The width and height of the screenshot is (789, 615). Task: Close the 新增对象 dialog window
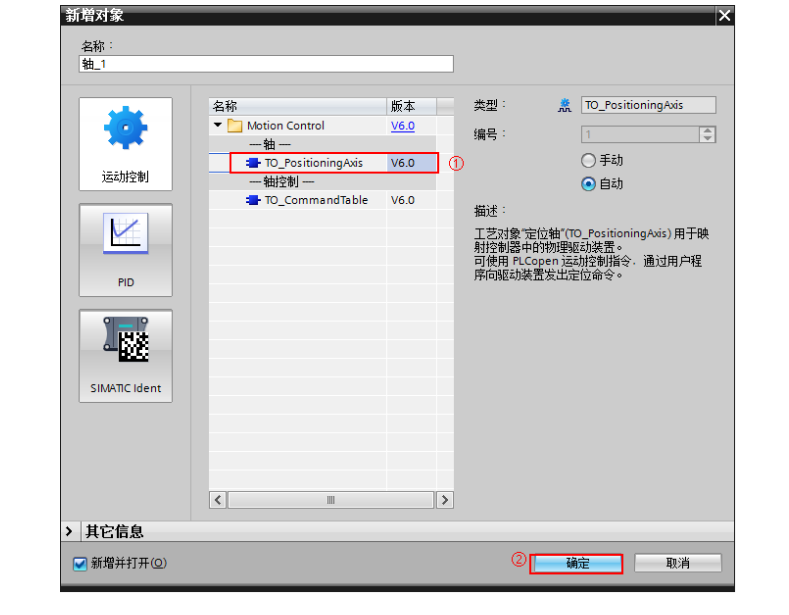(724, 15)
